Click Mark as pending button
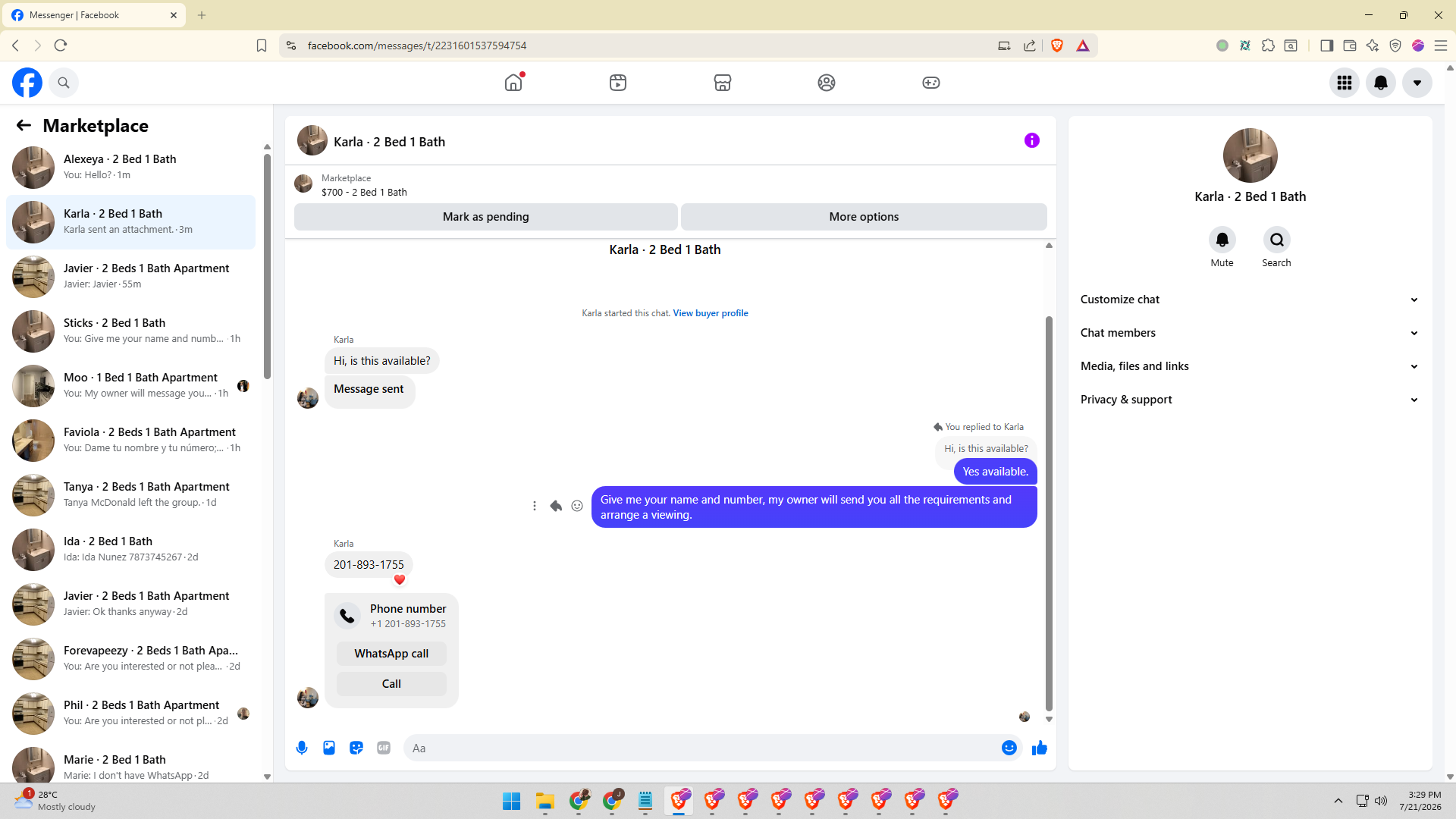 pyautogui.click(x=486, y=217)
